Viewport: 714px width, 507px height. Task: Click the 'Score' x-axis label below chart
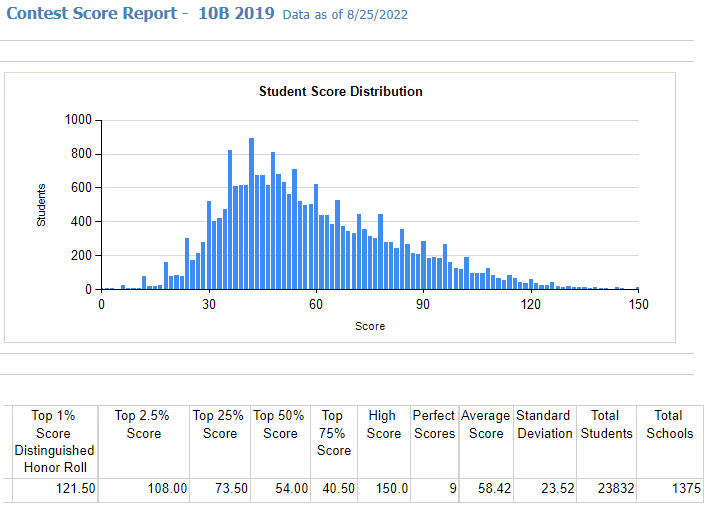point(369,326)
